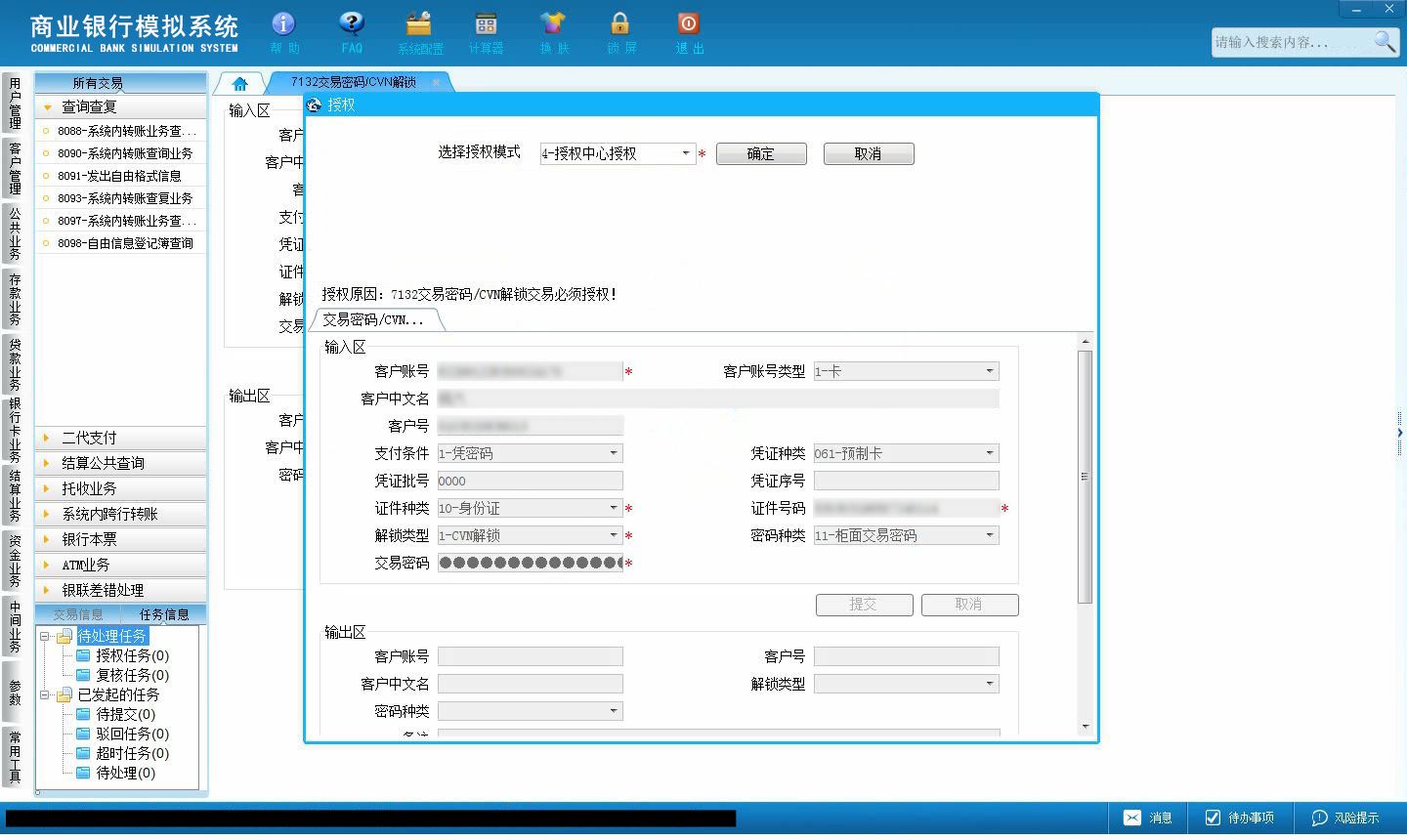Image resolution: width=1407 pixels, height=840 pixels.
Task: Confirm authorization with 确定 button
Action: tap(761, 153)
